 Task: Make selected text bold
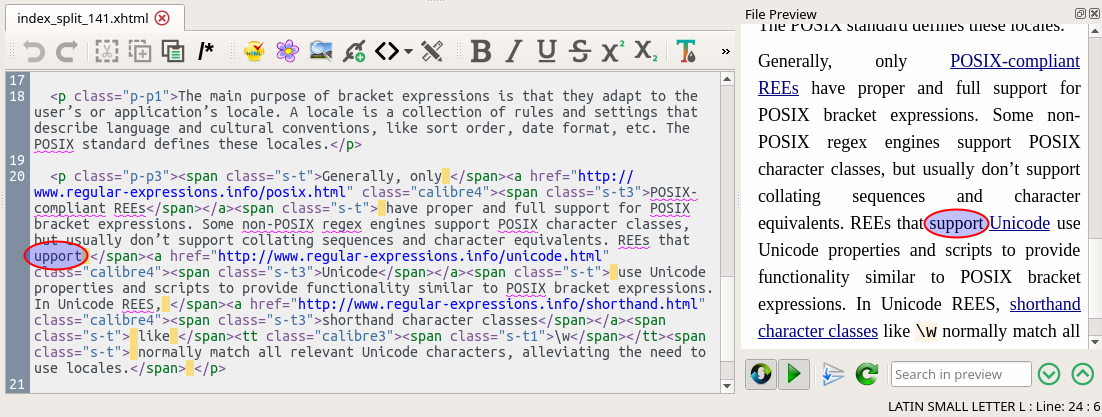click(x=481, y=51)
